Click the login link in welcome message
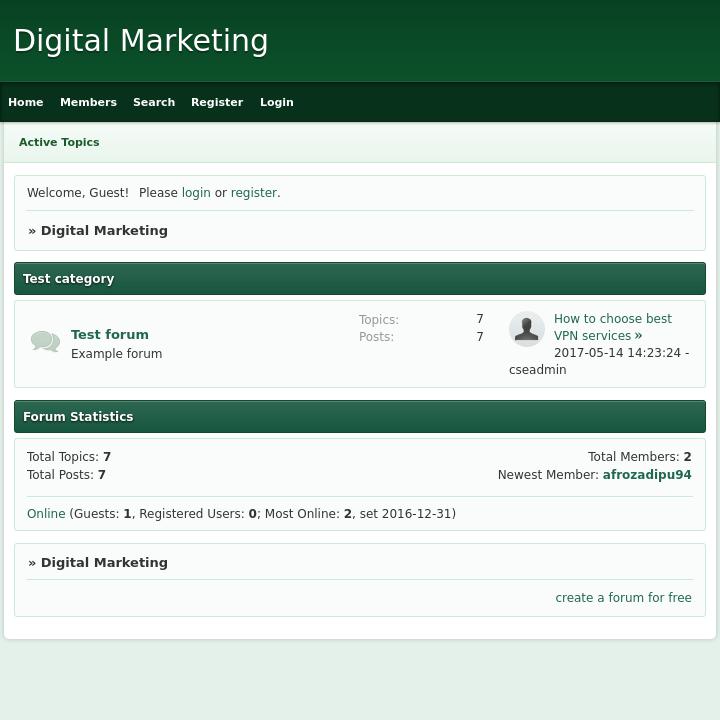Screen dimensions: 720x720 point(196,193)
